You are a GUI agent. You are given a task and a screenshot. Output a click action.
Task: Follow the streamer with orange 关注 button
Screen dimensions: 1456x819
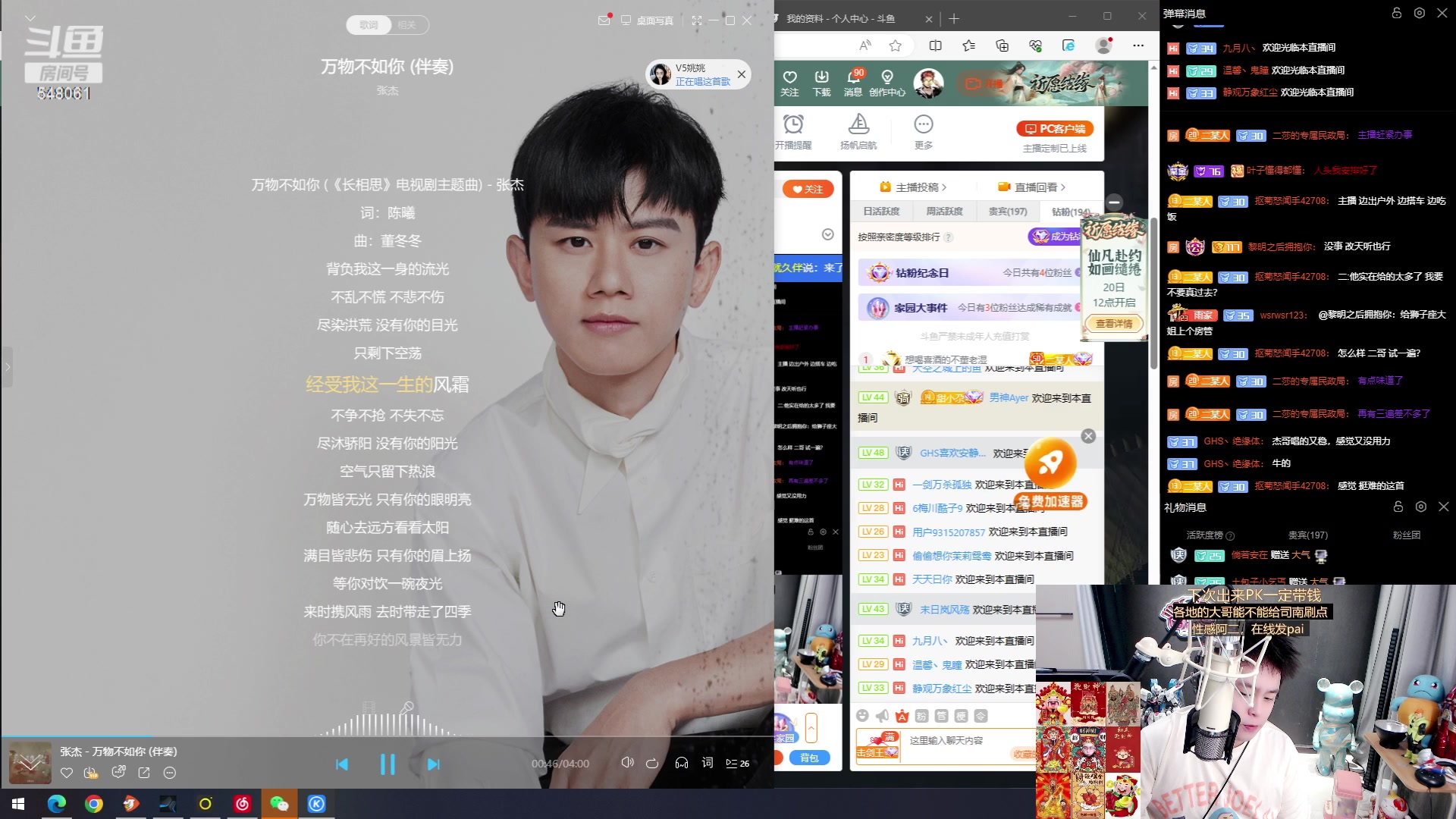(x=808, y=189)
